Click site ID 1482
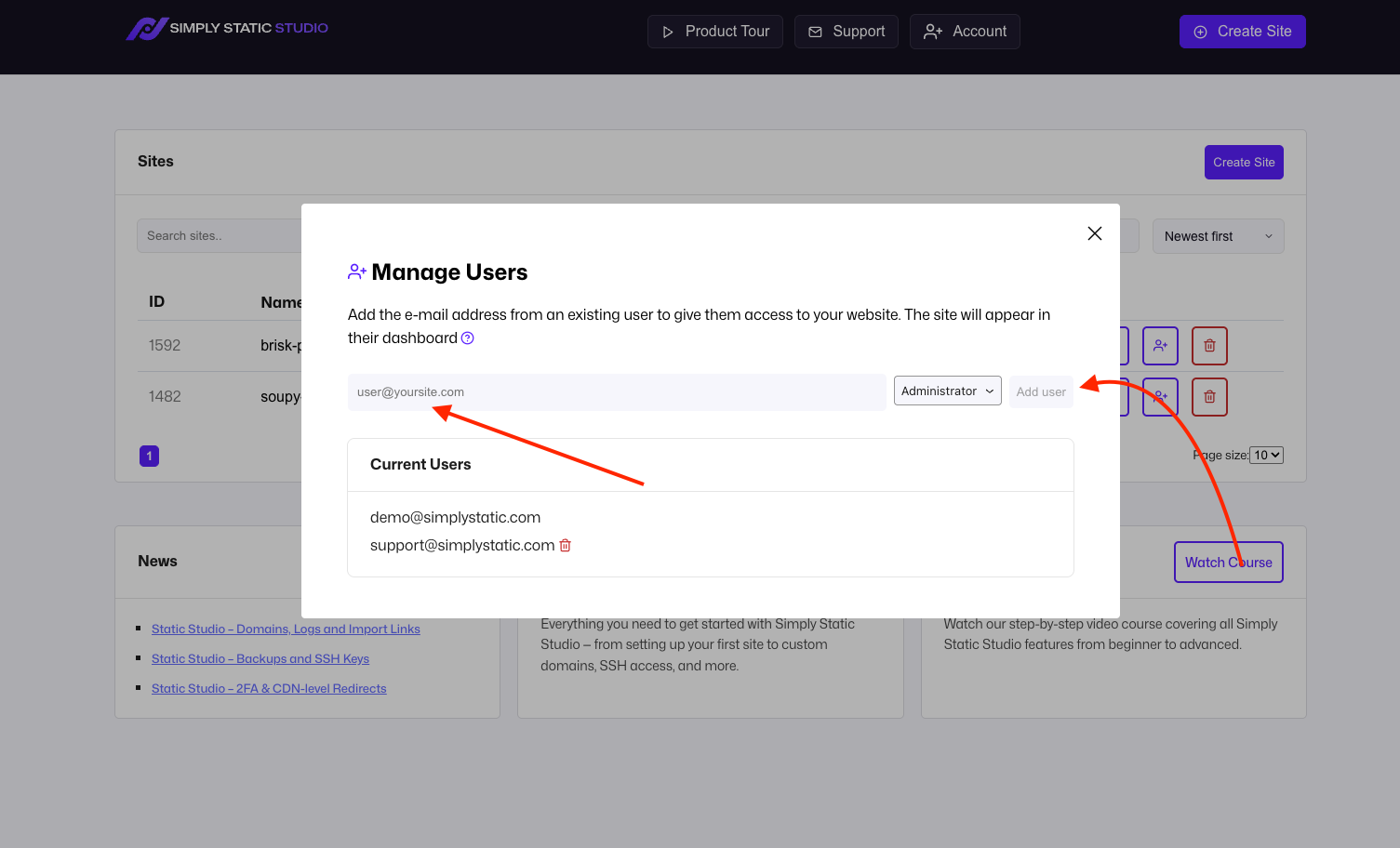 pyautogui.click(x=165, y=397)
